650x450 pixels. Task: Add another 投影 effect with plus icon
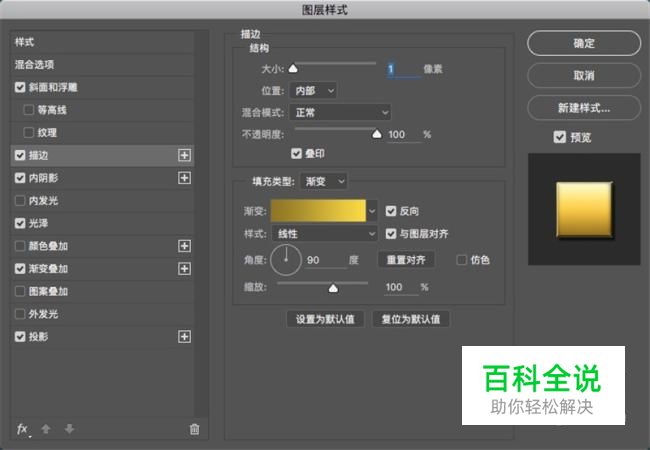click(184, 337)
